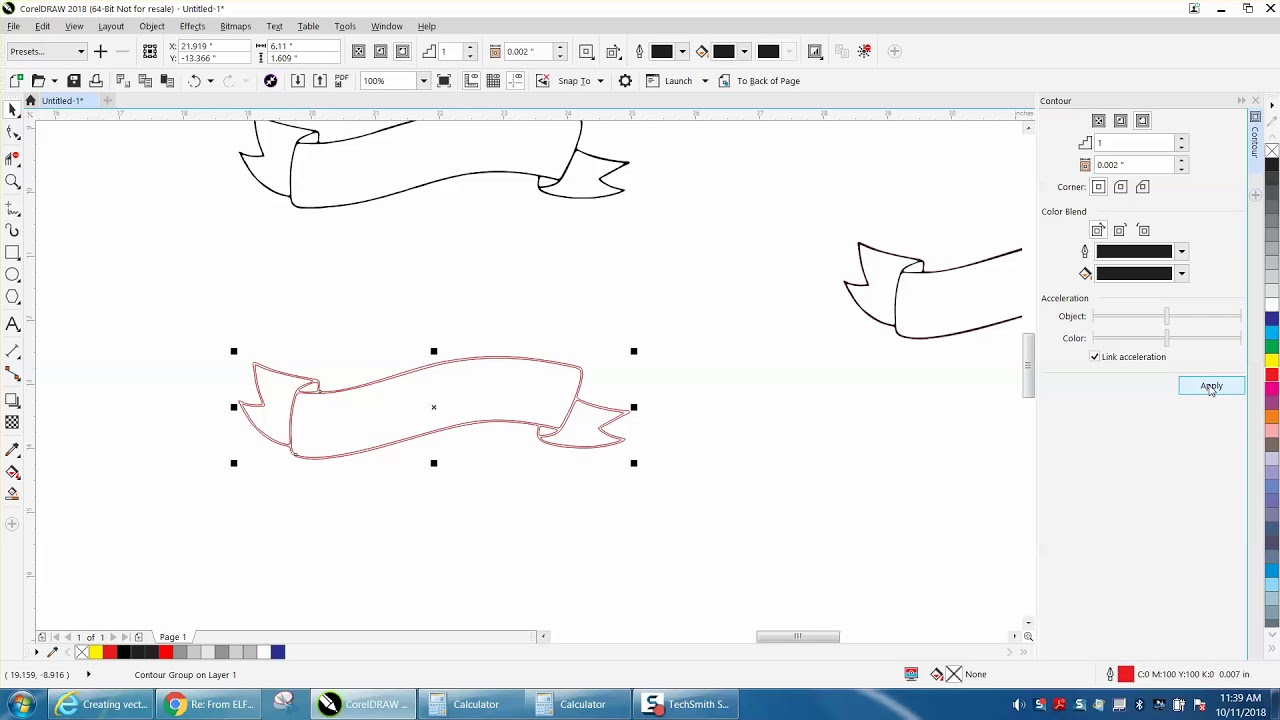Open the Bitmaps menu
This screenshot has height=720, width=1280.
(235, 26)
